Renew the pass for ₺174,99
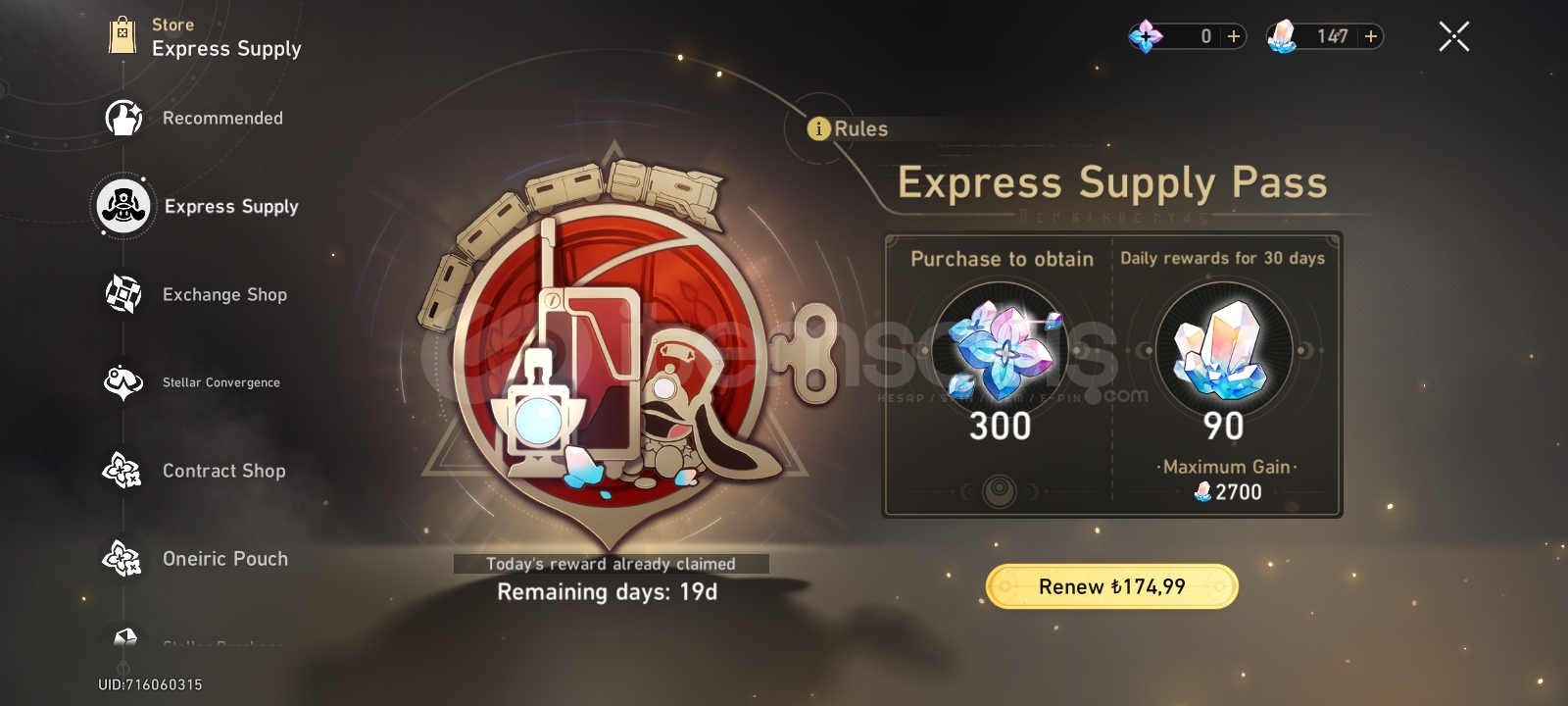Viewport: 1568px width, 706px height. coord(1112,586)
